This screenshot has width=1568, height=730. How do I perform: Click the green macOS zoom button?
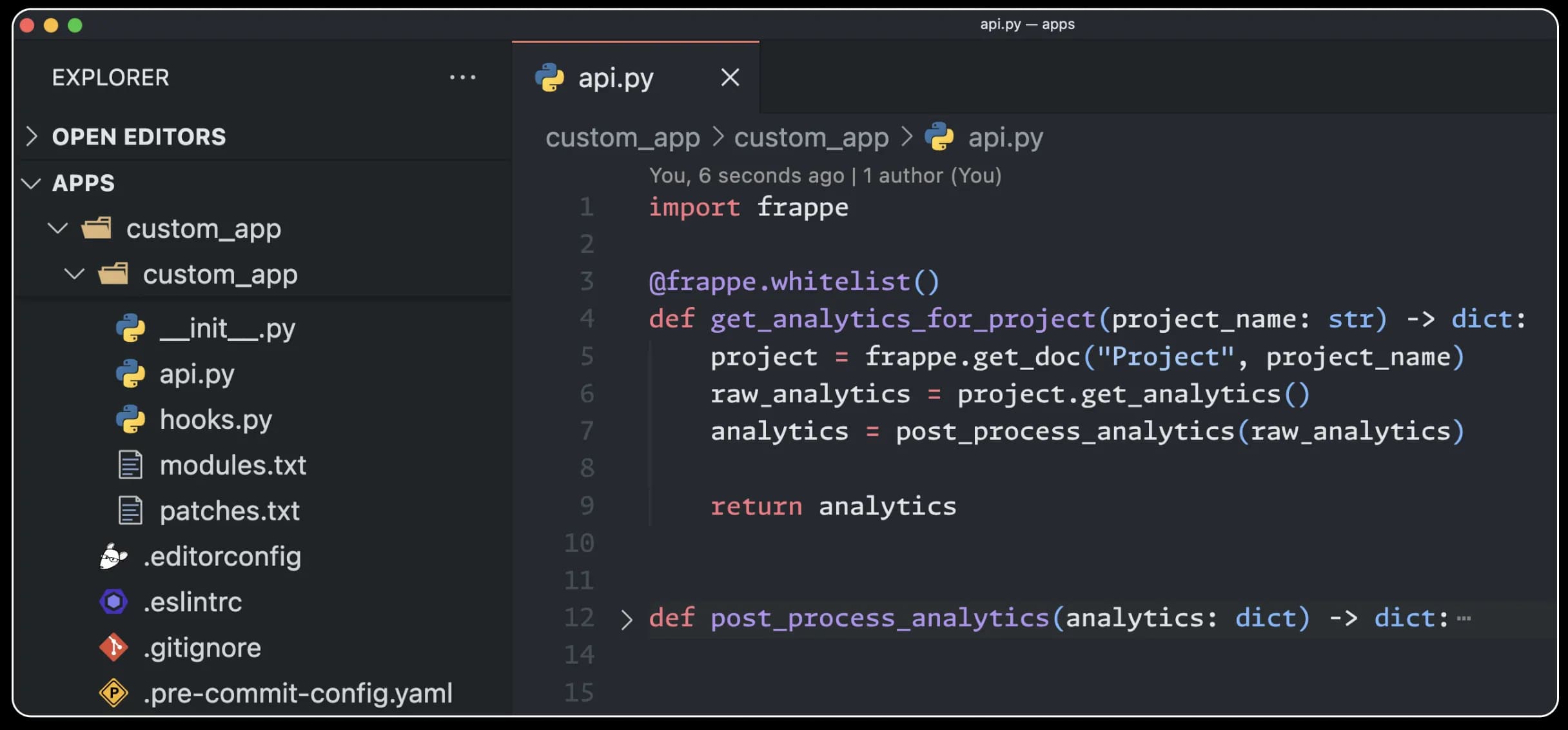click(x=75, y=25)
